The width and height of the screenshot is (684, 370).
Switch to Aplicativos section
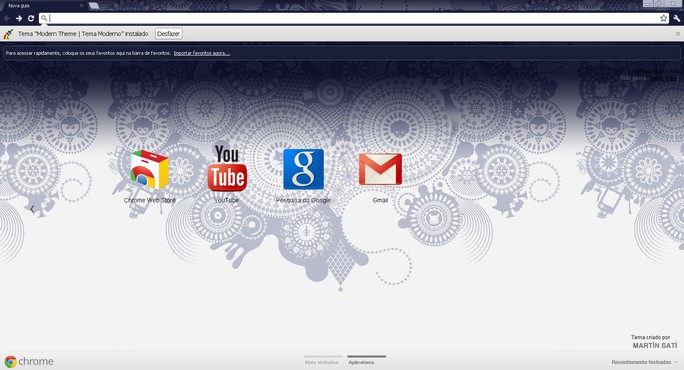pyautogui.click(x=366, y=361)
